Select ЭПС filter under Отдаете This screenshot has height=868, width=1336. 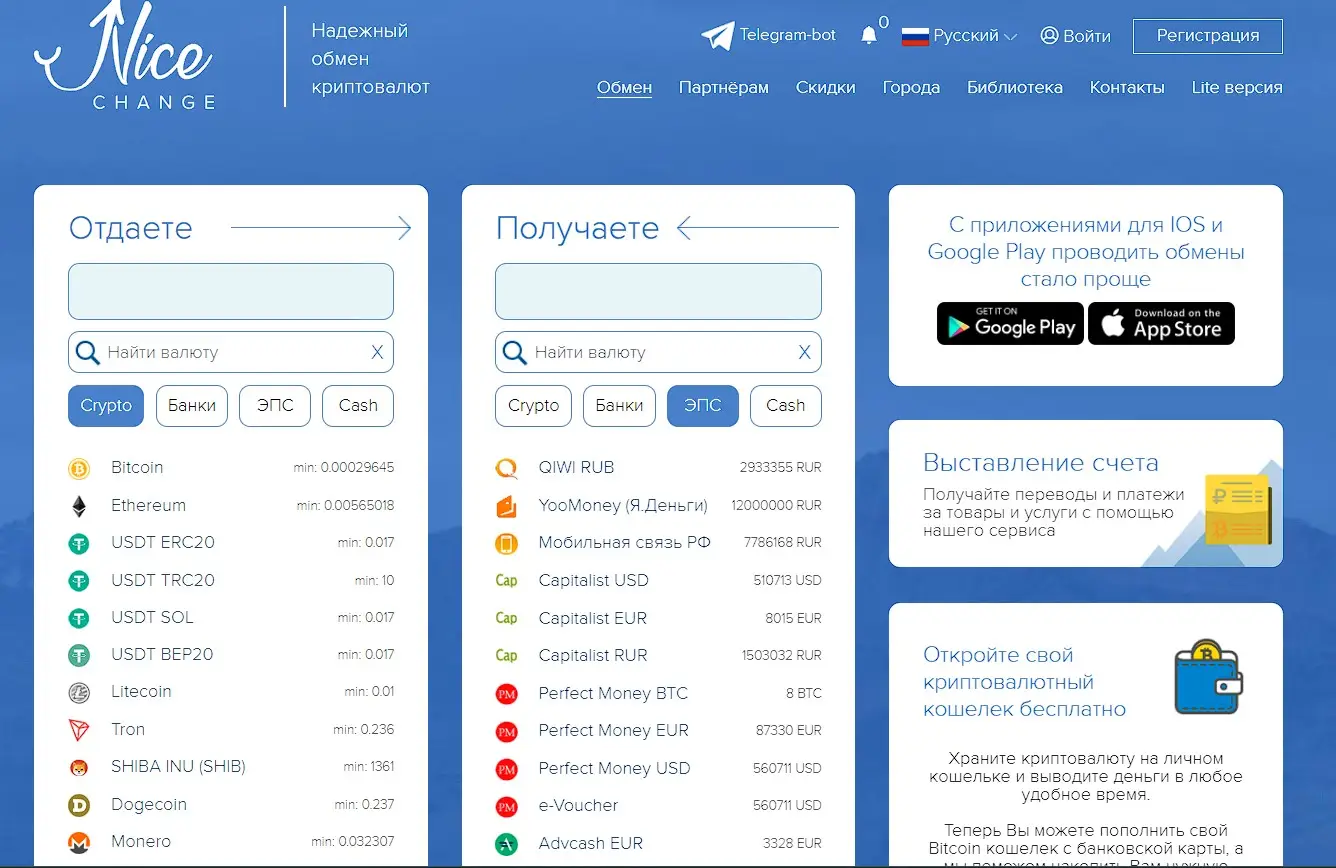[275, 406]
